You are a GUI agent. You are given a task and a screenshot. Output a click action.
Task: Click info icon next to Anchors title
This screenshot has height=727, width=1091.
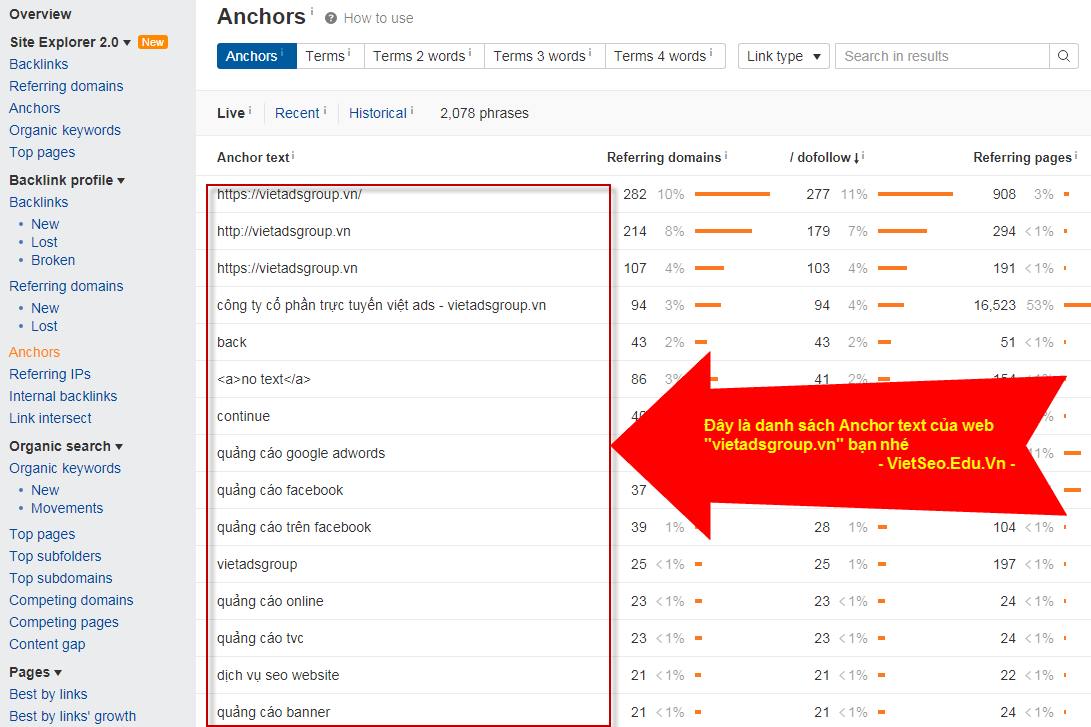point(311,11)
